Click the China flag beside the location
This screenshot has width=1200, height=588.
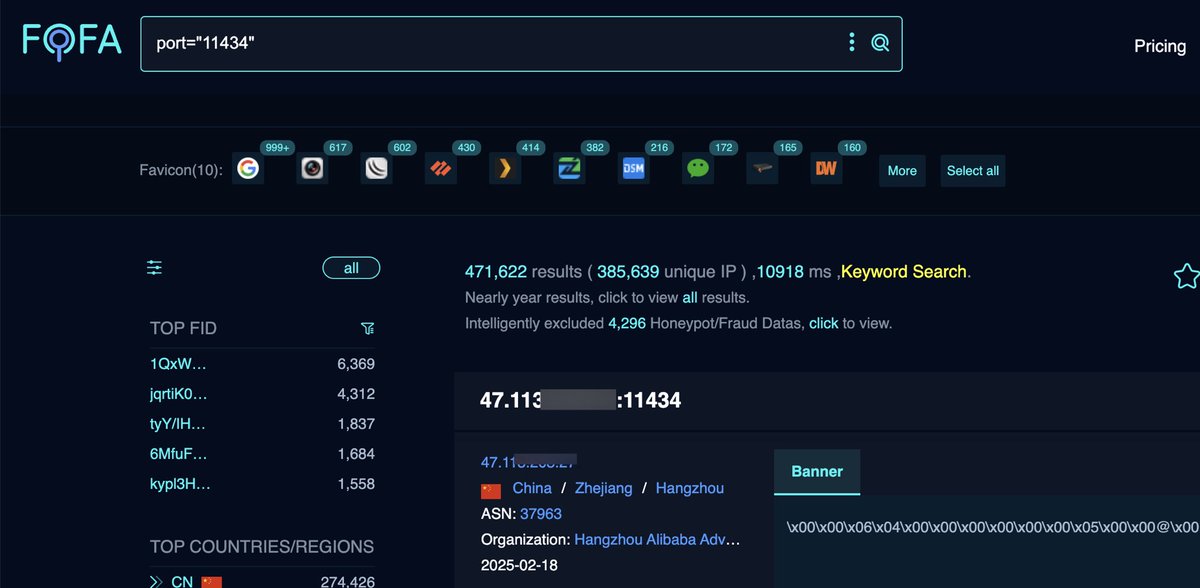491,489
